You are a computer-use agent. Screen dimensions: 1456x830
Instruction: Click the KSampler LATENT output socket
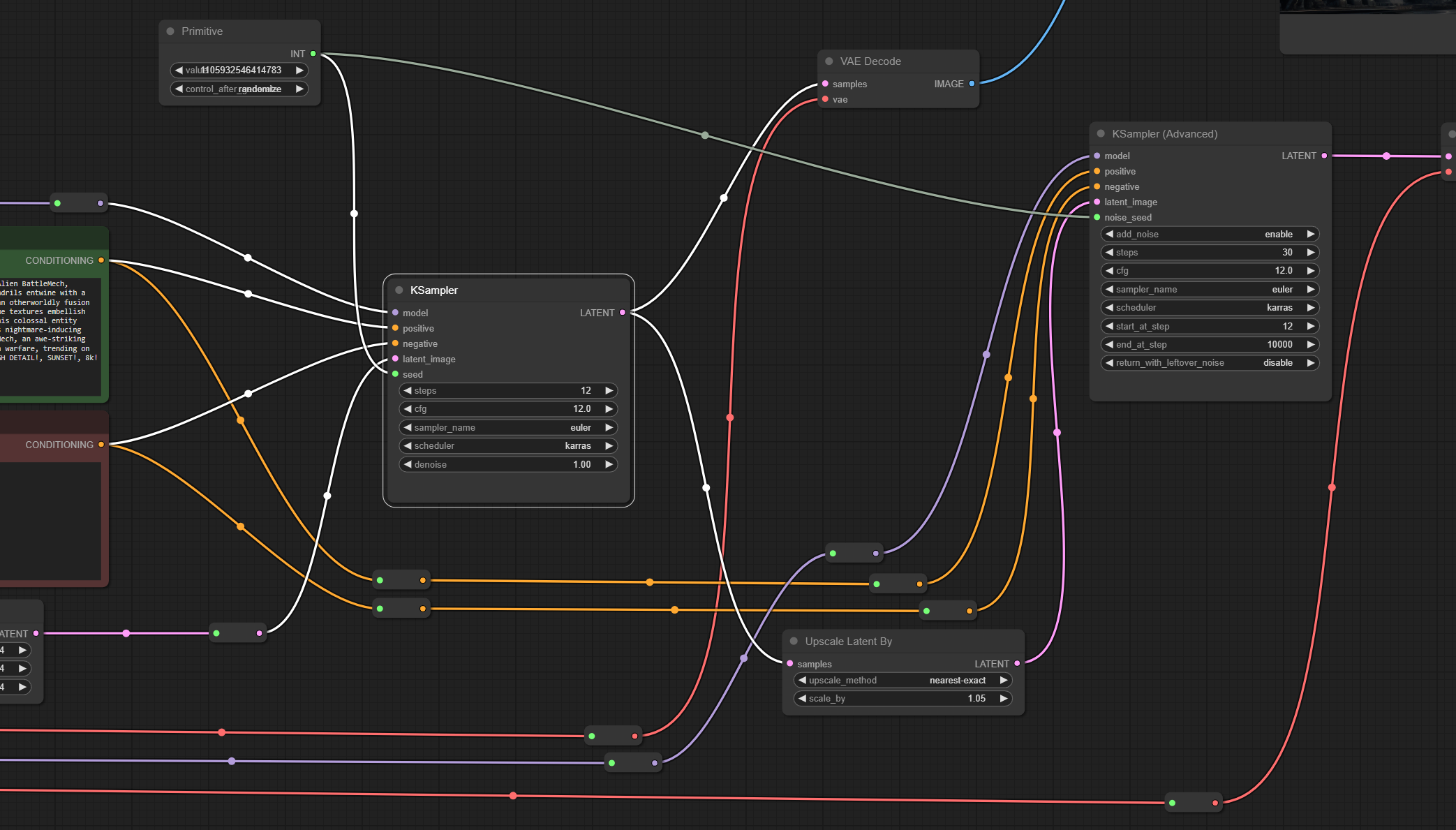[623, 313]
